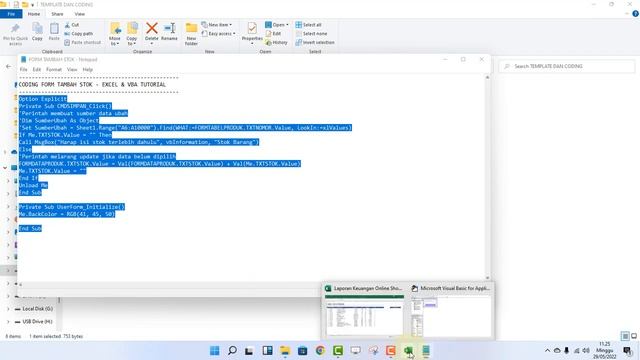This screenshot has width=640, height=360.
Task: Click the Notepad taskbar icon
Action: [426, 351]
